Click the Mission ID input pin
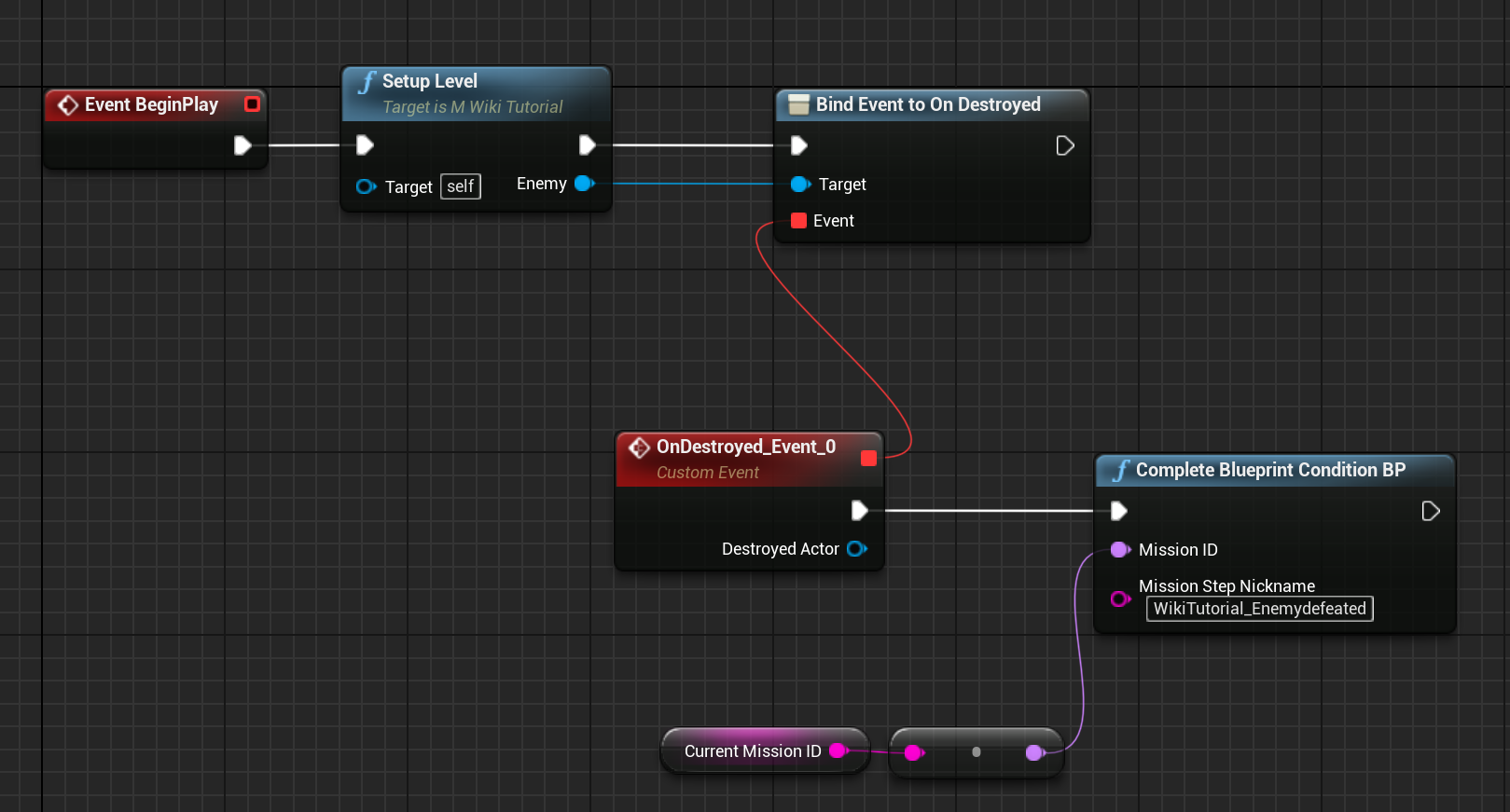The width and height of the screenshot is (1510, 812). [x=1120, y=550]
